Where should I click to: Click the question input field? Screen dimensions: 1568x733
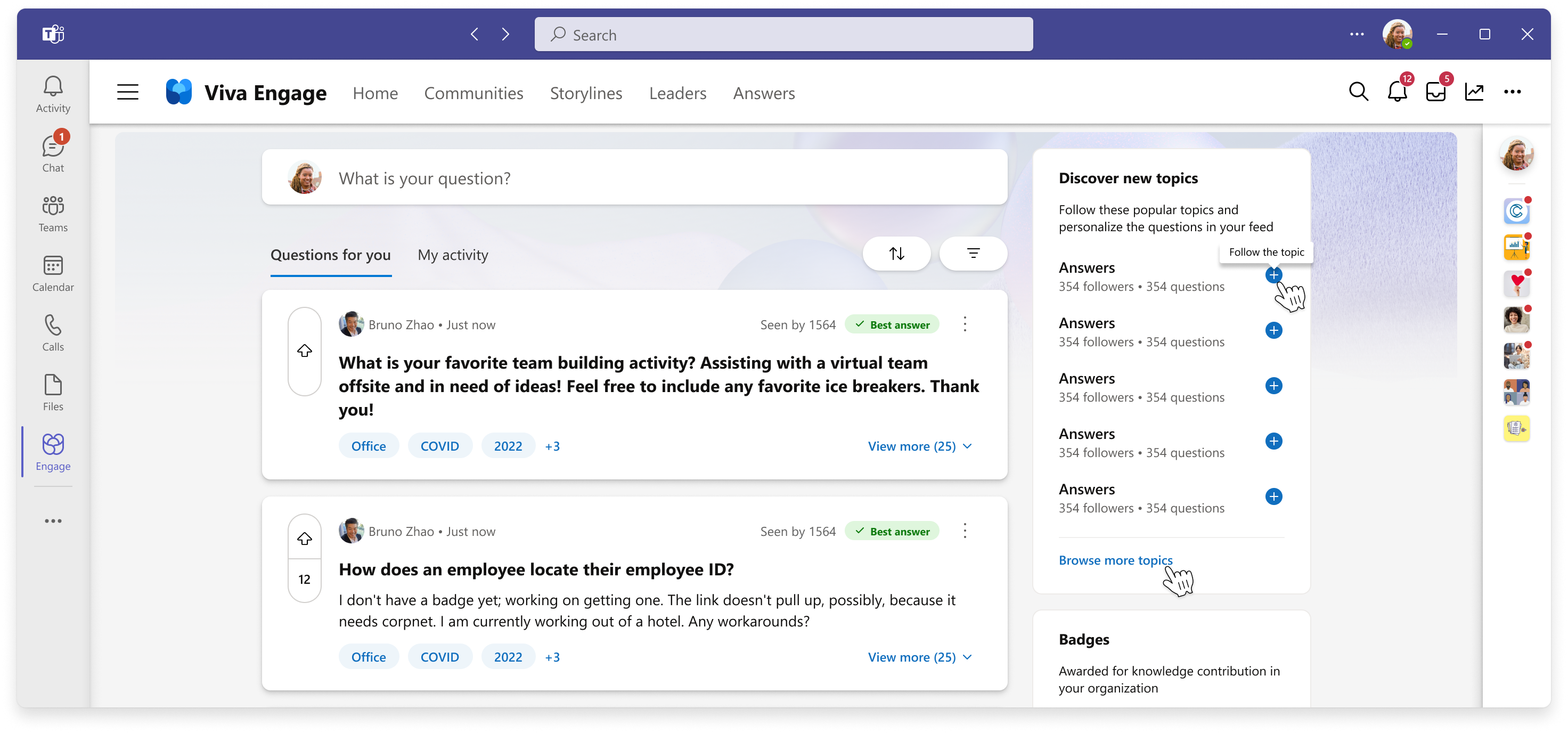(x=637, y=177)
